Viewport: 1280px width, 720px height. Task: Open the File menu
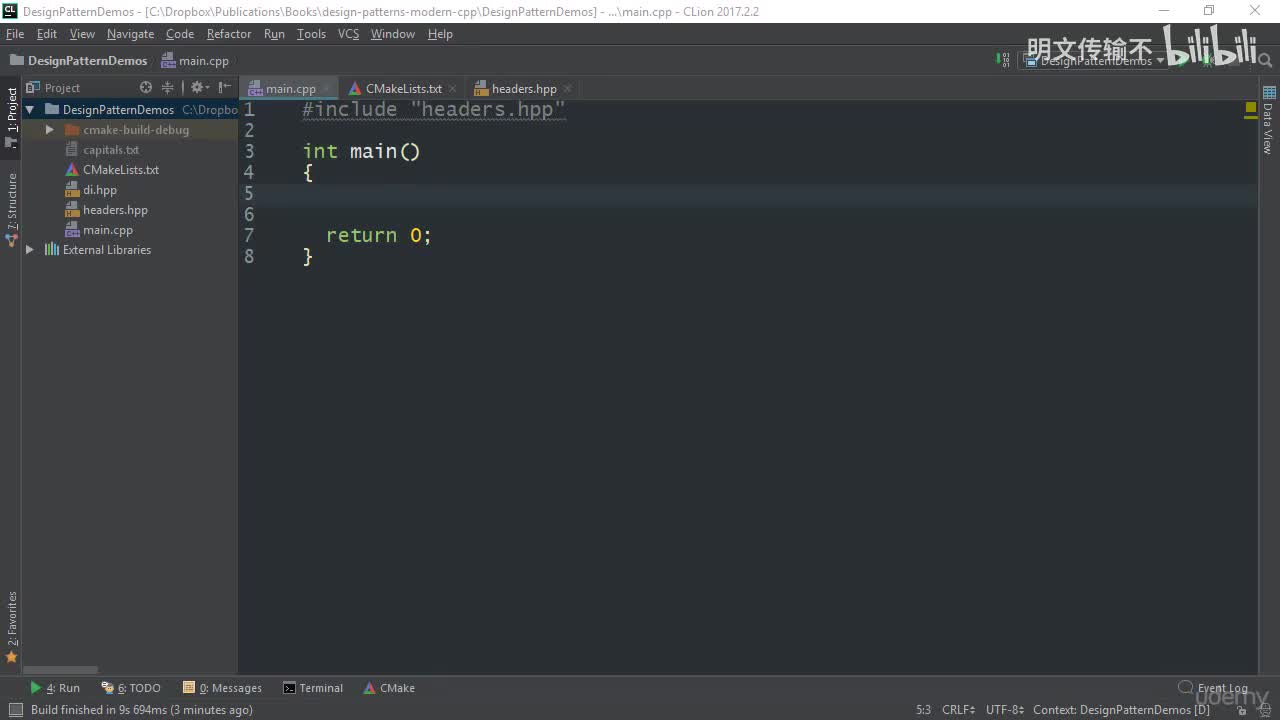[x=15, y=34]
